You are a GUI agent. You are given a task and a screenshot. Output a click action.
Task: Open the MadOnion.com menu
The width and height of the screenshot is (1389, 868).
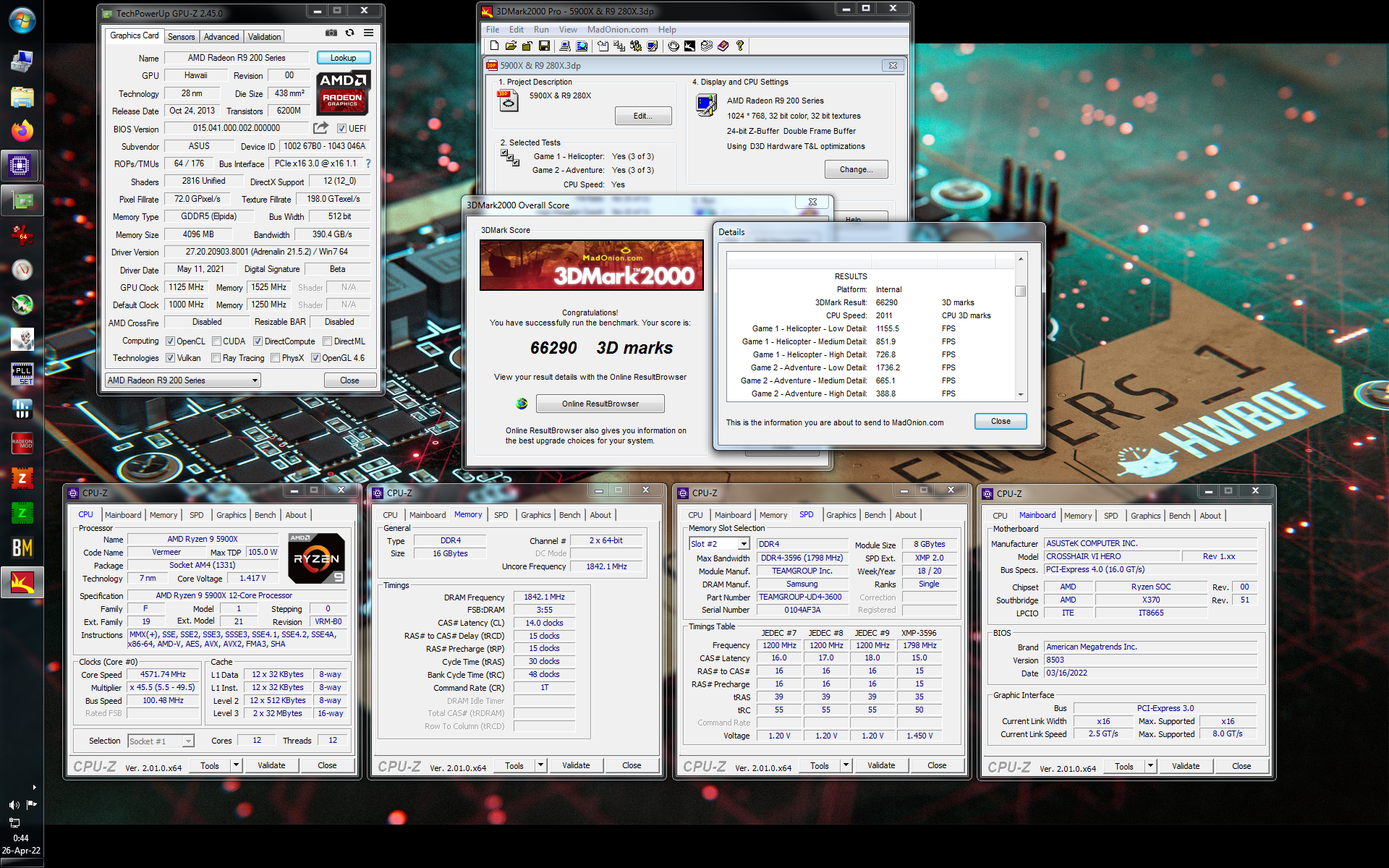(x=617, y=30)
